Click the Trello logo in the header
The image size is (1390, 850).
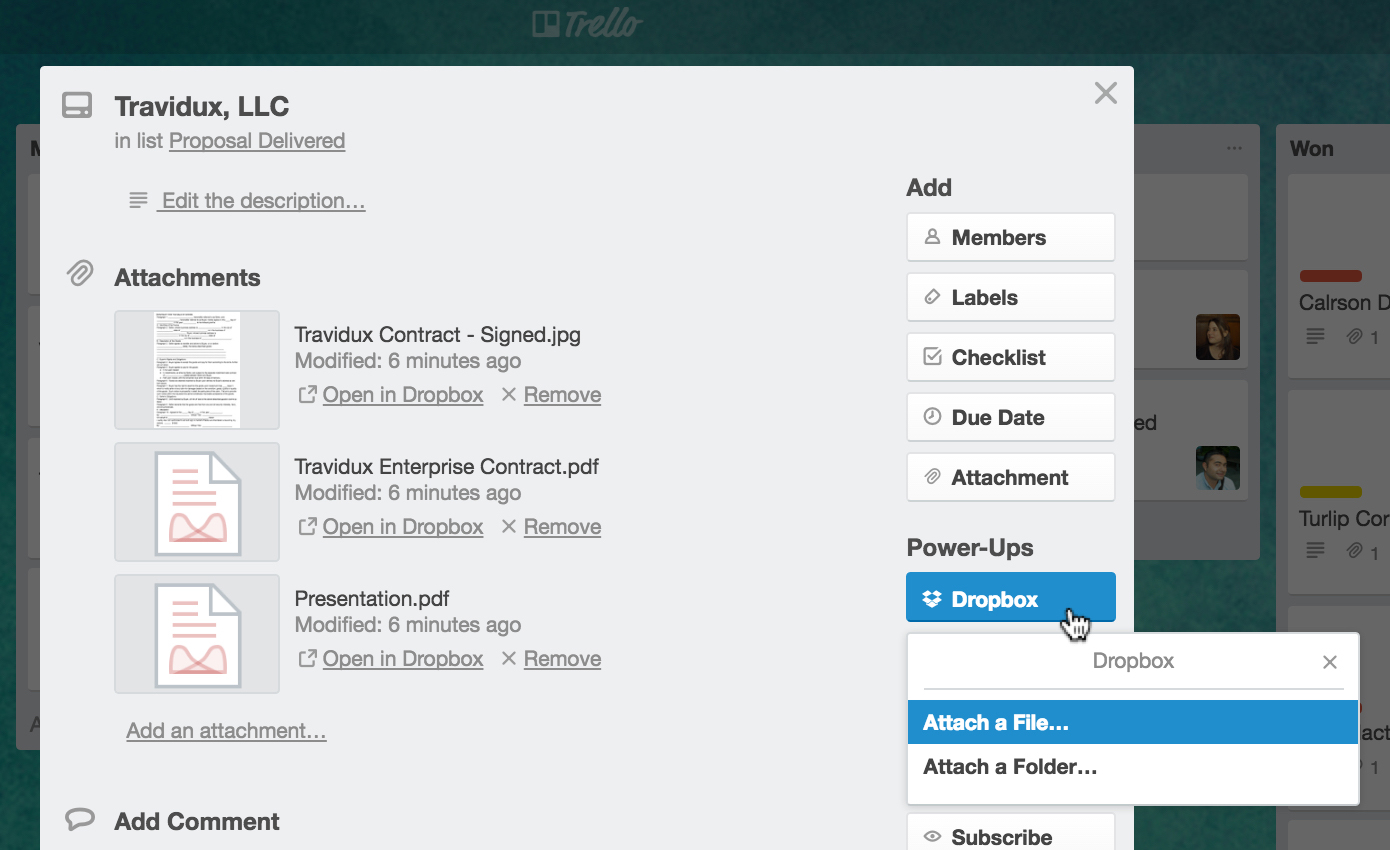pyautogui.click(x=587, y=24)
